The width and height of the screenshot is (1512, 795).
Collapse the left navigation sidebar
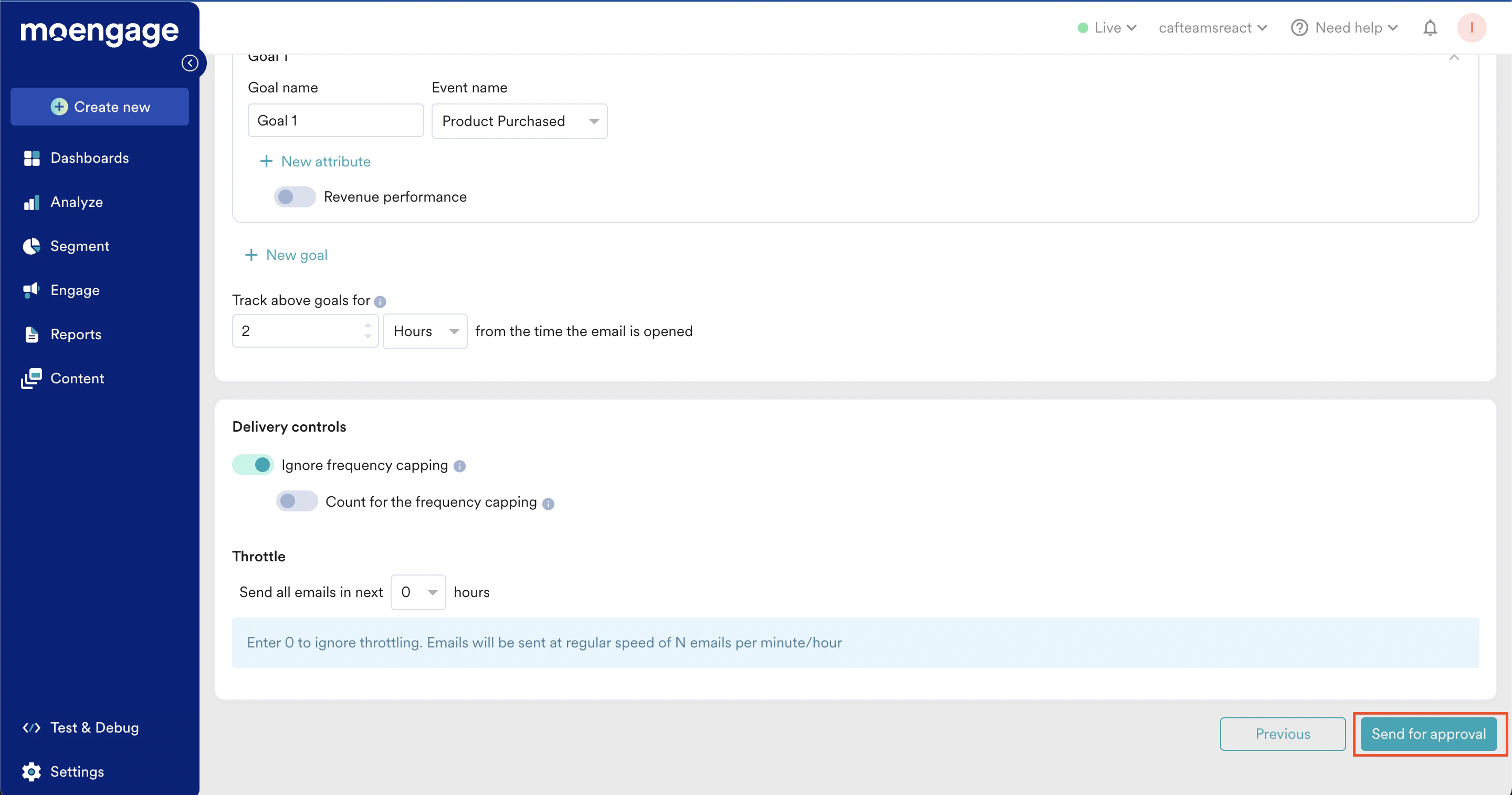pos(190,62)
